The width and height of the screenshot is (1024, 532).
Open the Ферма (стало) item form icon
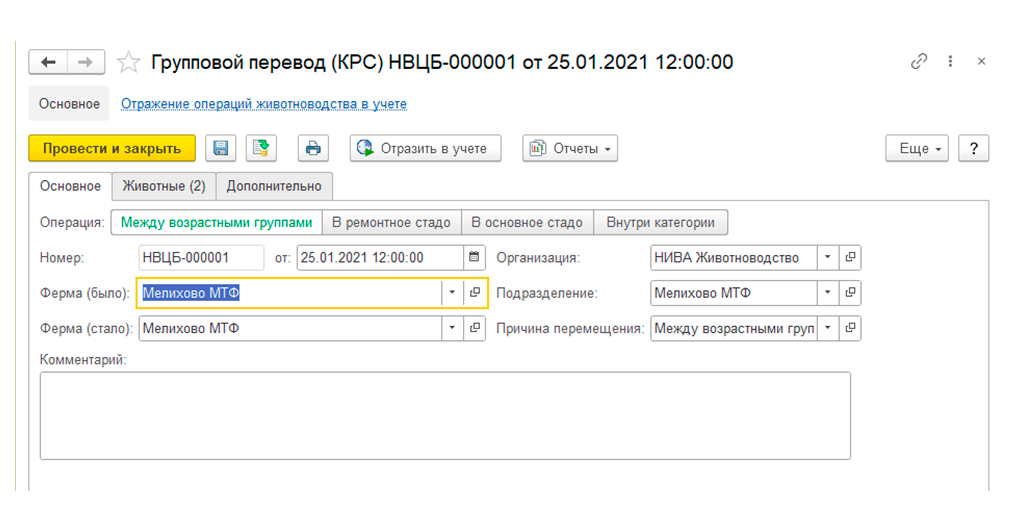click(475, 328)
